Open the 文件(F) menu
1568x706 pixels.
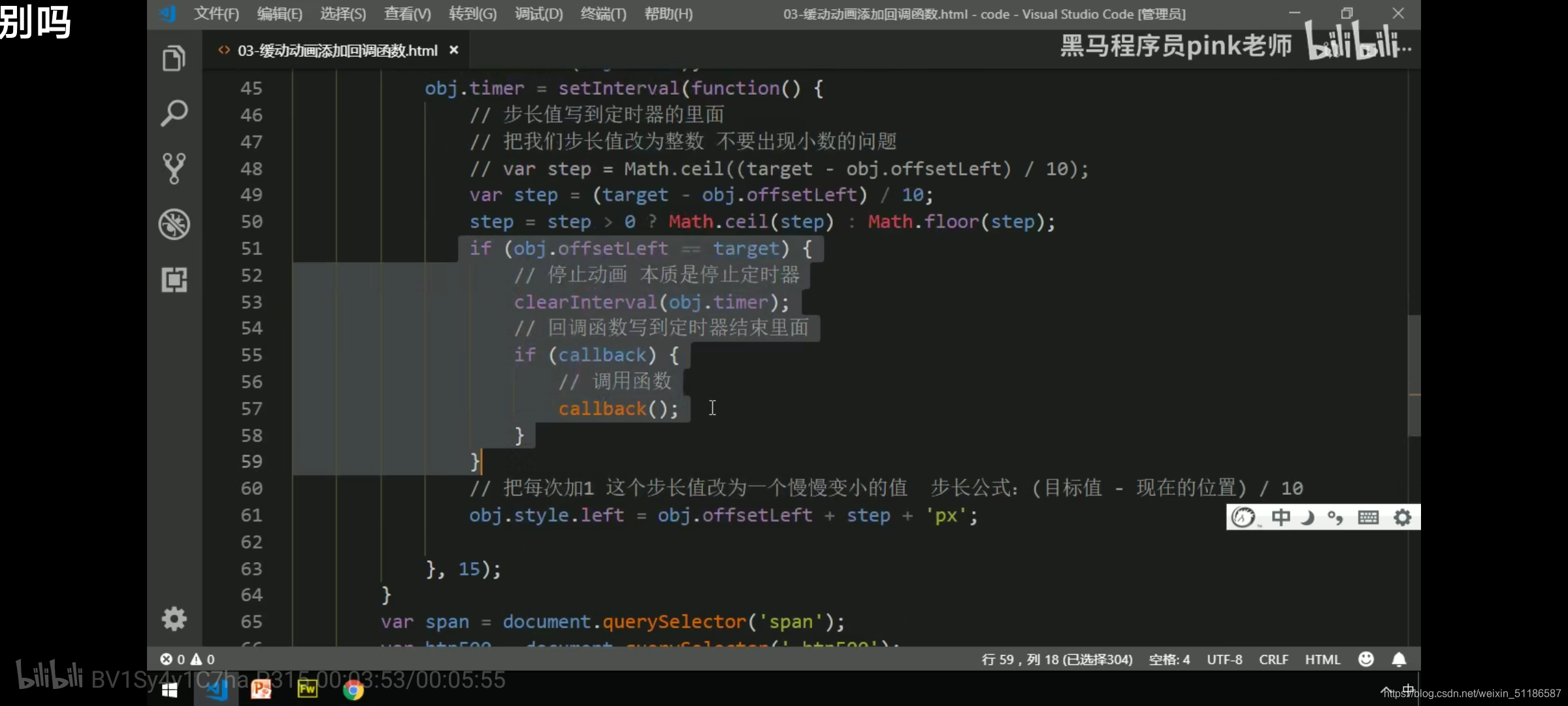[216, 14]
